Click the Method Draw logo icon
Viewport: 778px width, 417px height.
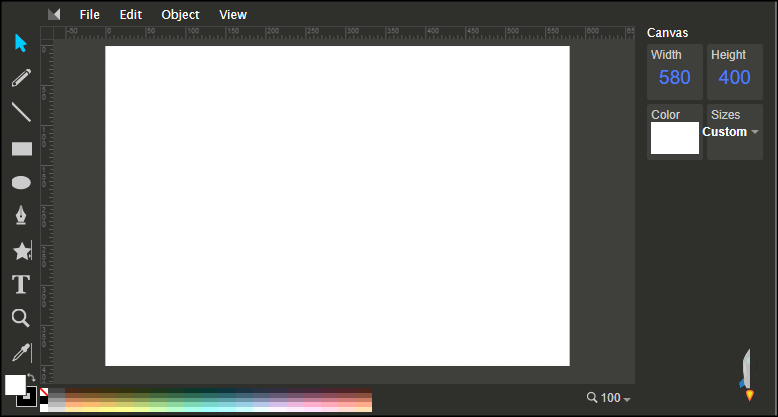(54, 14)
